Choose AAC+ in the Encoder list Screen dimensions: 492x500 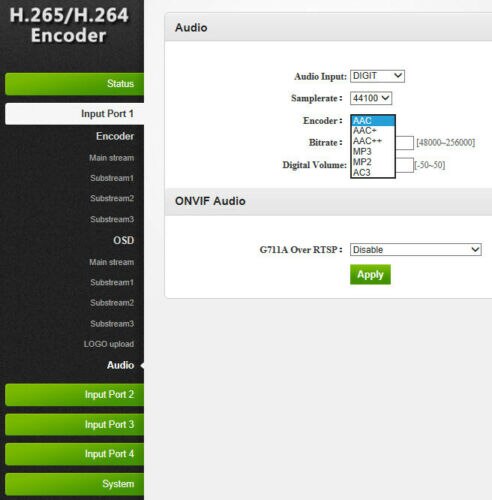373,131
